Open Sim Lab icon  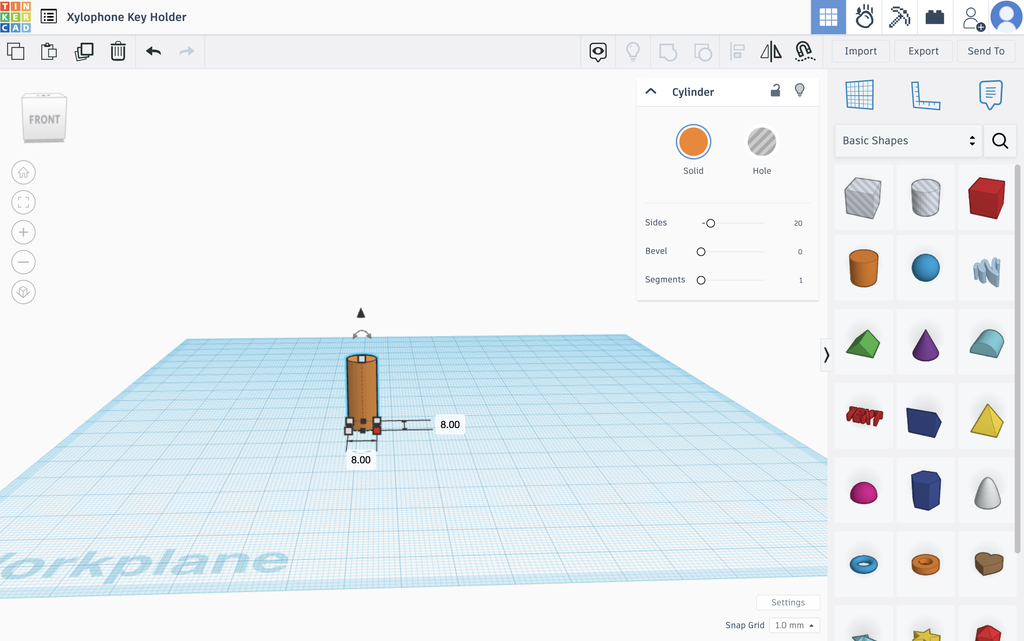(864, 17)
